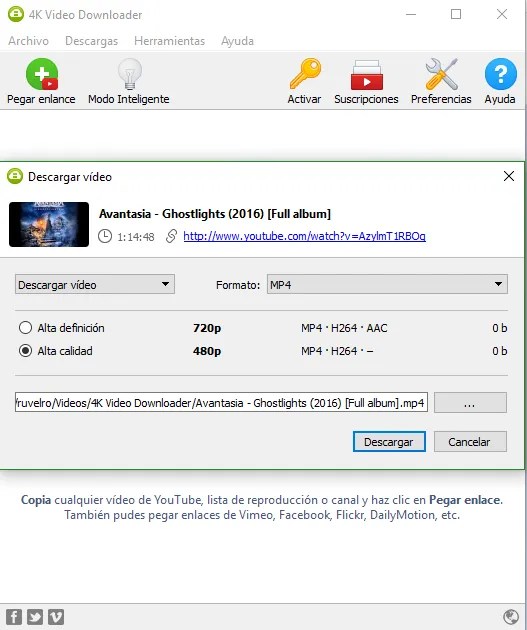527x630 pixels.
Task: Close the Descargar vídeo dialog
Action: [x=509, y=176]
